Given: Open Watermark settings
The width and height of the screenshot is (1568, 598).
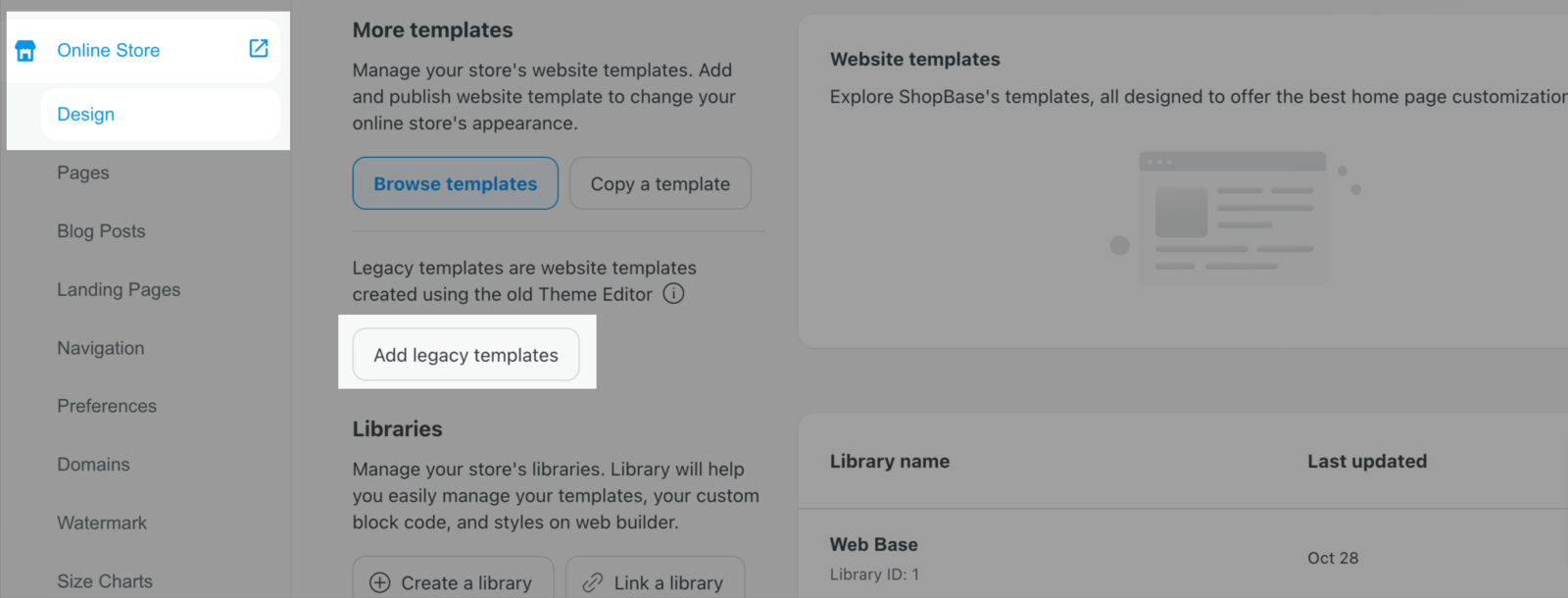Looking at the screenshot, I should click(x=102, y=523).
